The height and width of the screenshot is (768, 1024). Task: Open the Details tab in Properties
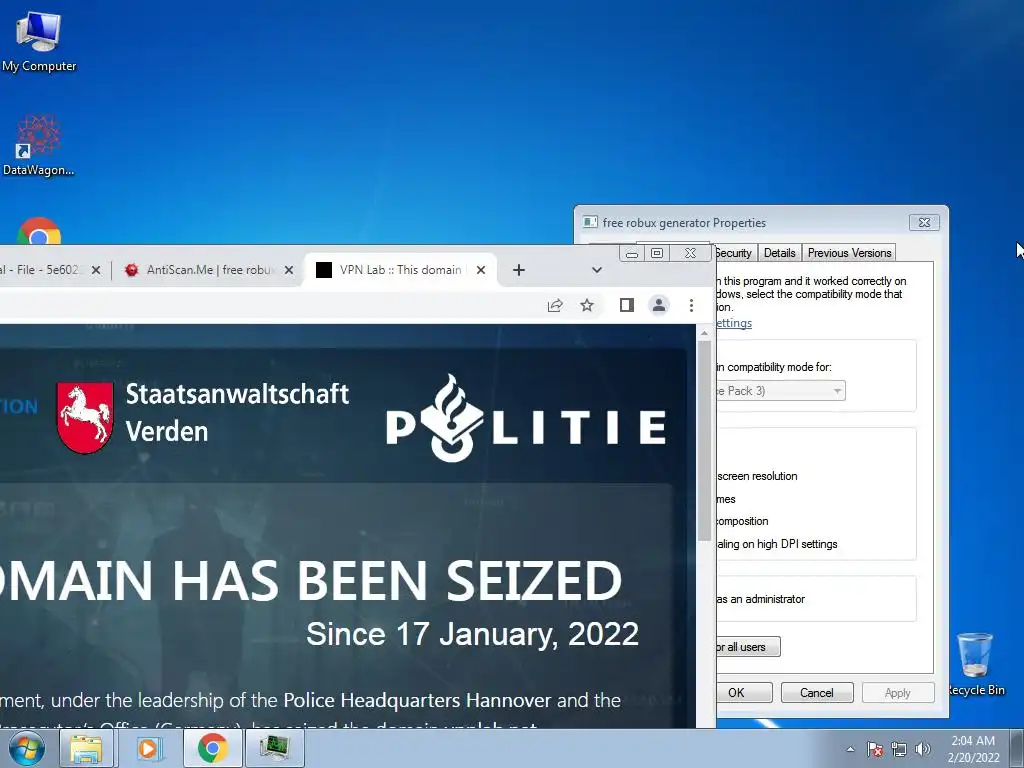[x=779, y=253]
